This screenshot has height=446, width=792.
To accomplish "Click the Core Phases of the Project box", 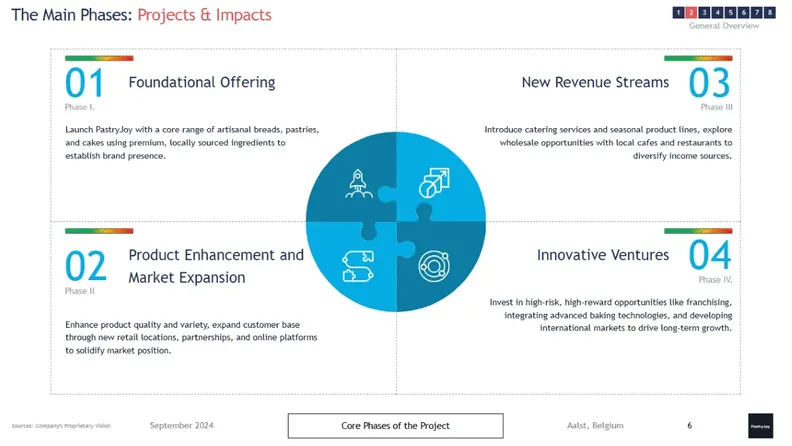I will click(x=395, y=426).
